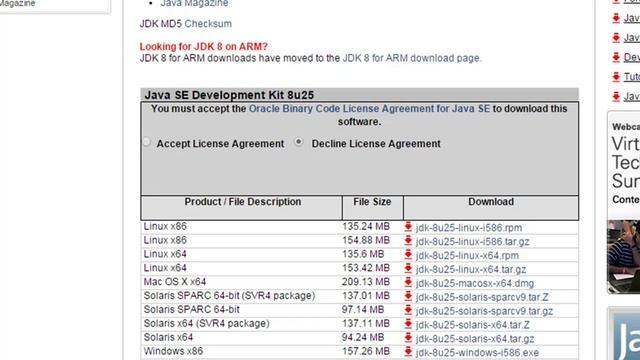Download jdk-8u25-macosx-x64.dmg file link
The image size is (640, 360).
pyautogui.click(x=475, y=283)
